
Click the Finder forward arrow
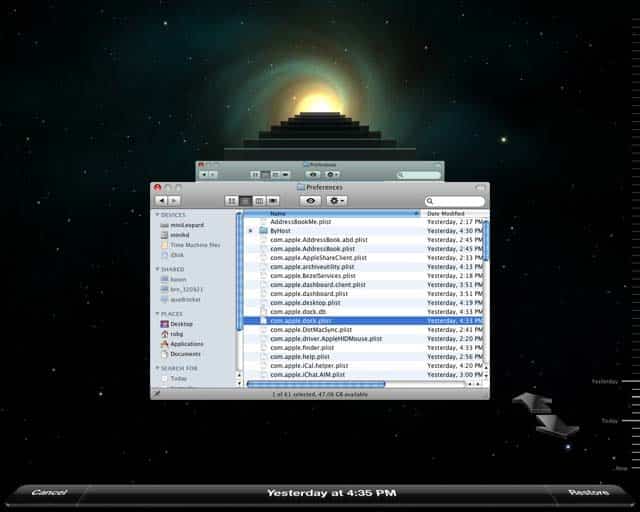[174, 201]
